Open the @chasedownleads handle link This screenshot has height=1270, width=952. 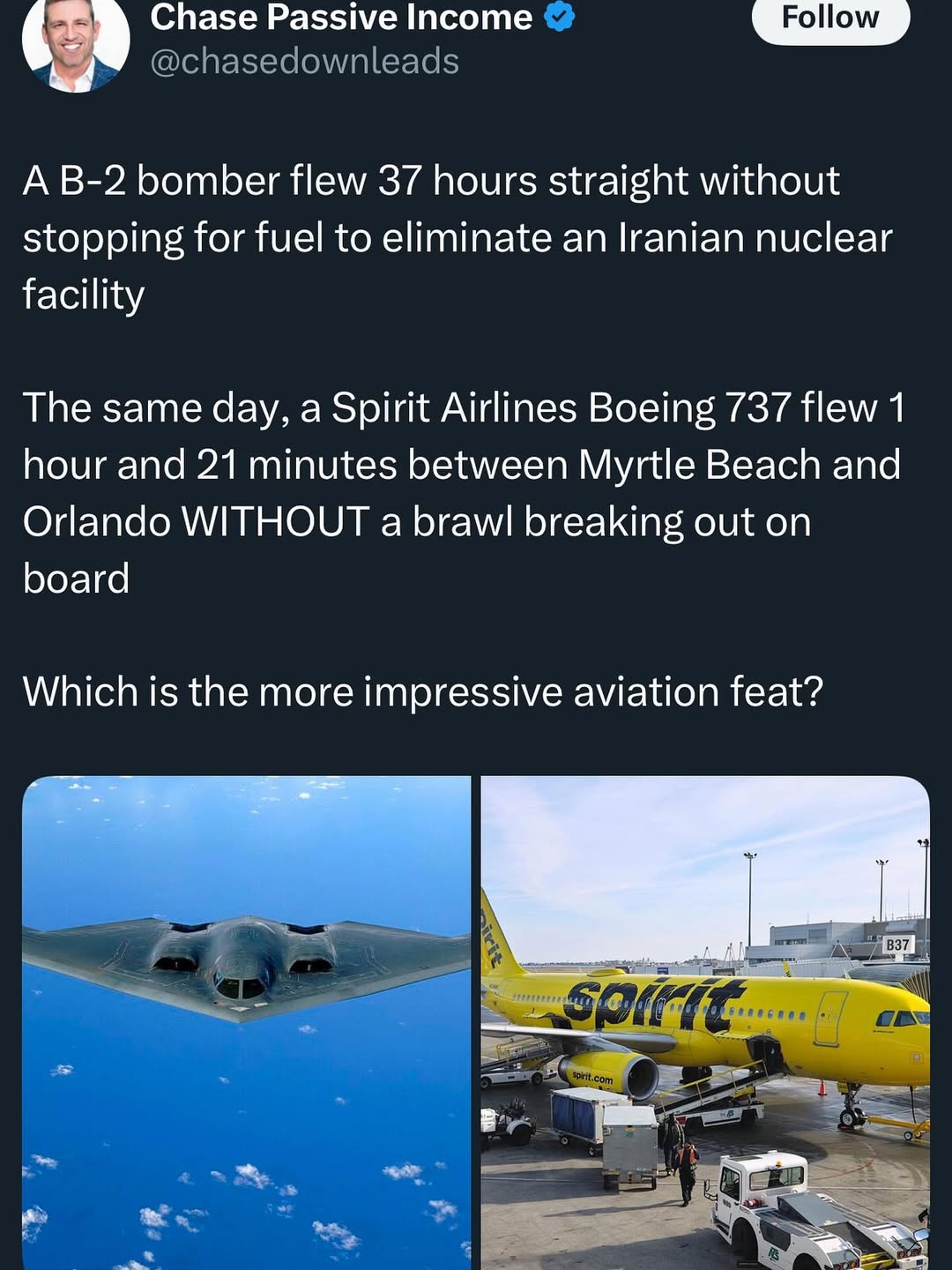[304, 61]
